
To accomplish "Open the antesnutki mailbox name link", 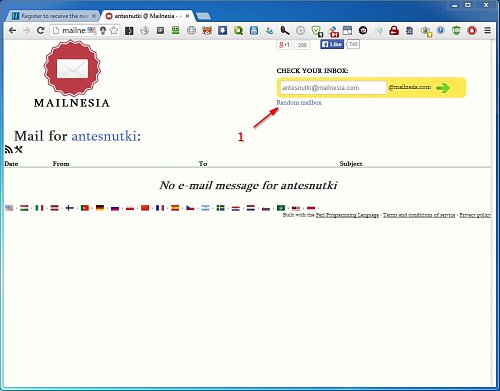I will click(104, 136).
